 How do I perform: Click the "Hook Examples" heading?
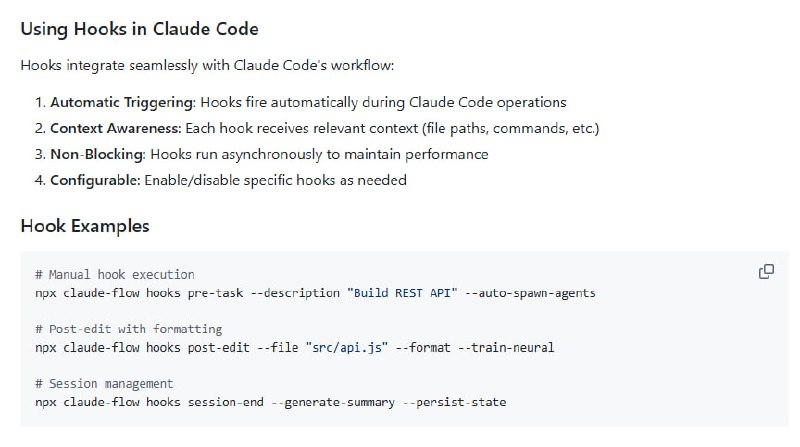(x=85, y=226)
